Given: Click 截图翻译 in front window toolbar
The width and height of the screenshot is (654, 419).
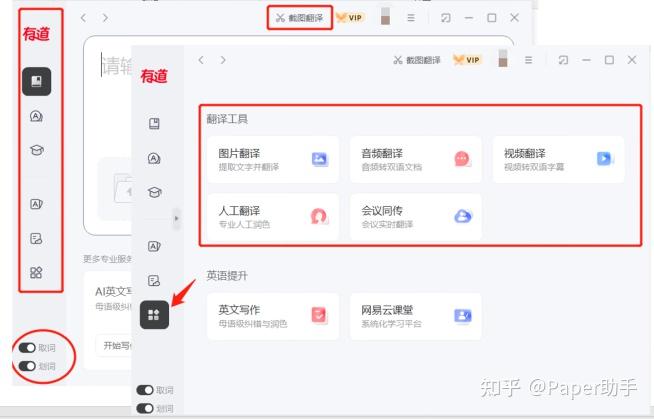Looking at the screenshot, I should [417, 60].
